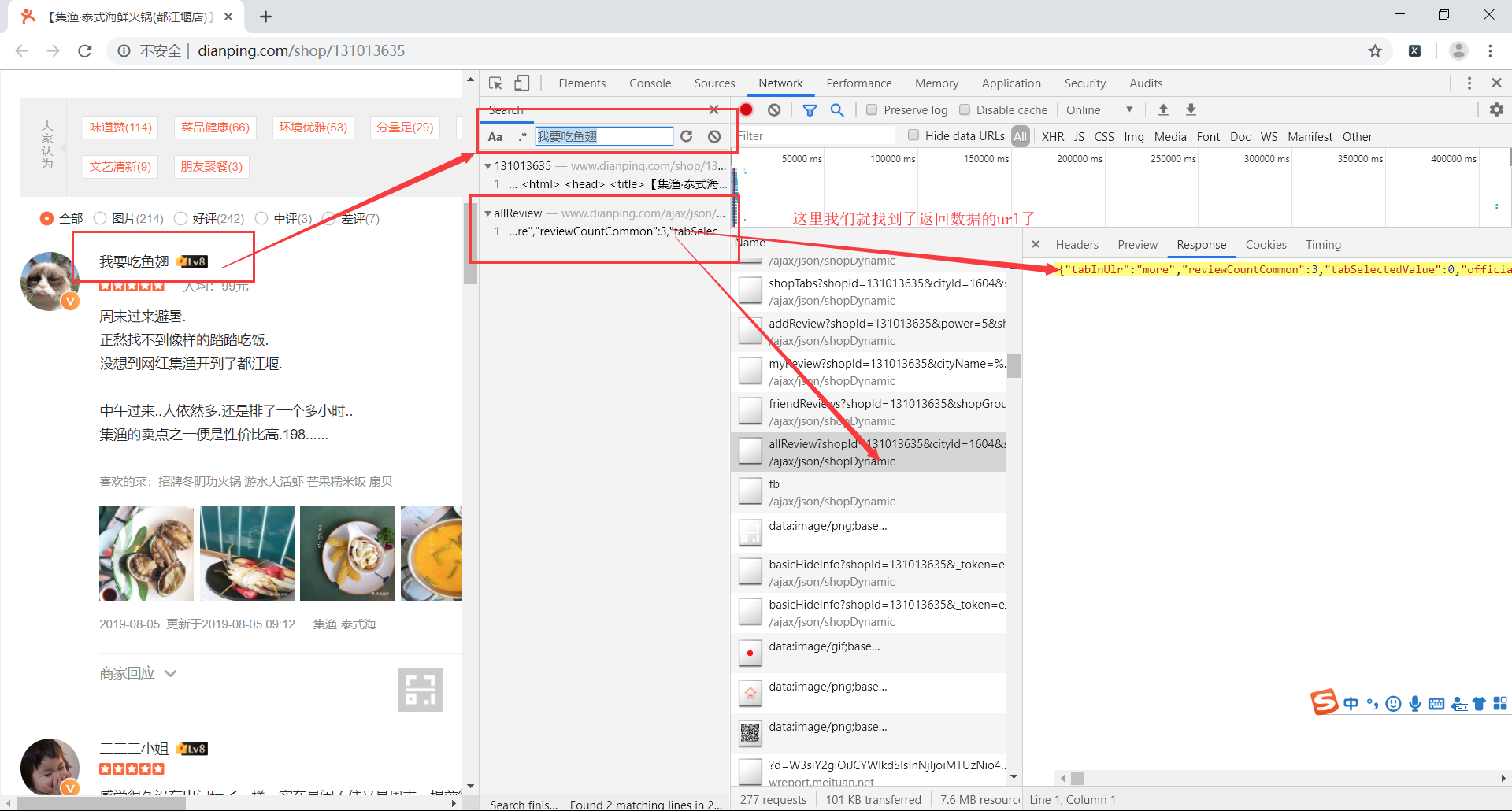1512x811 pixels.
Task: Export HAR file download icon
Action: 1191,109
